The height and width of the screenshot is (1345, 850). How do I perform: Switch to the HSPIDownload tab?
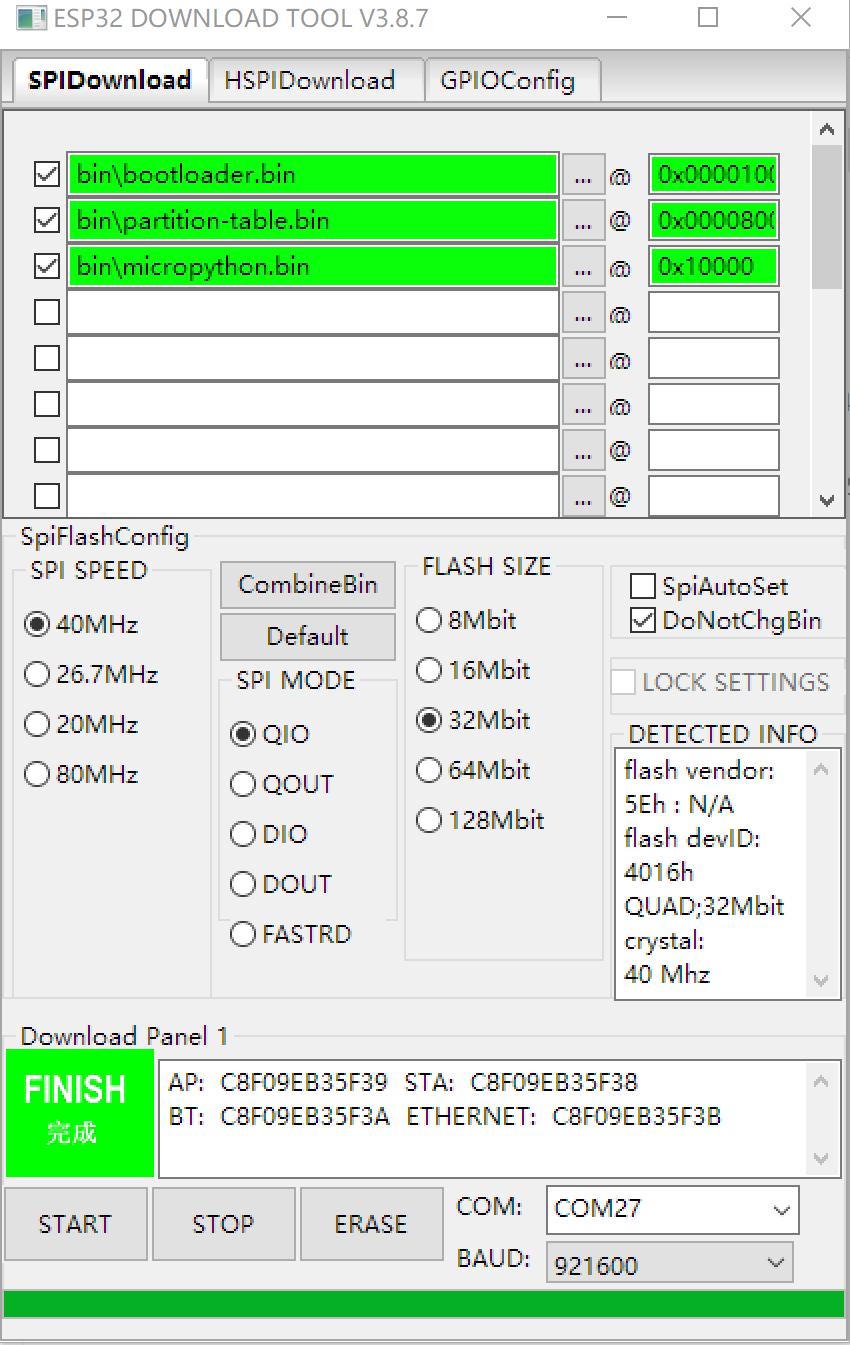[309, 81]
